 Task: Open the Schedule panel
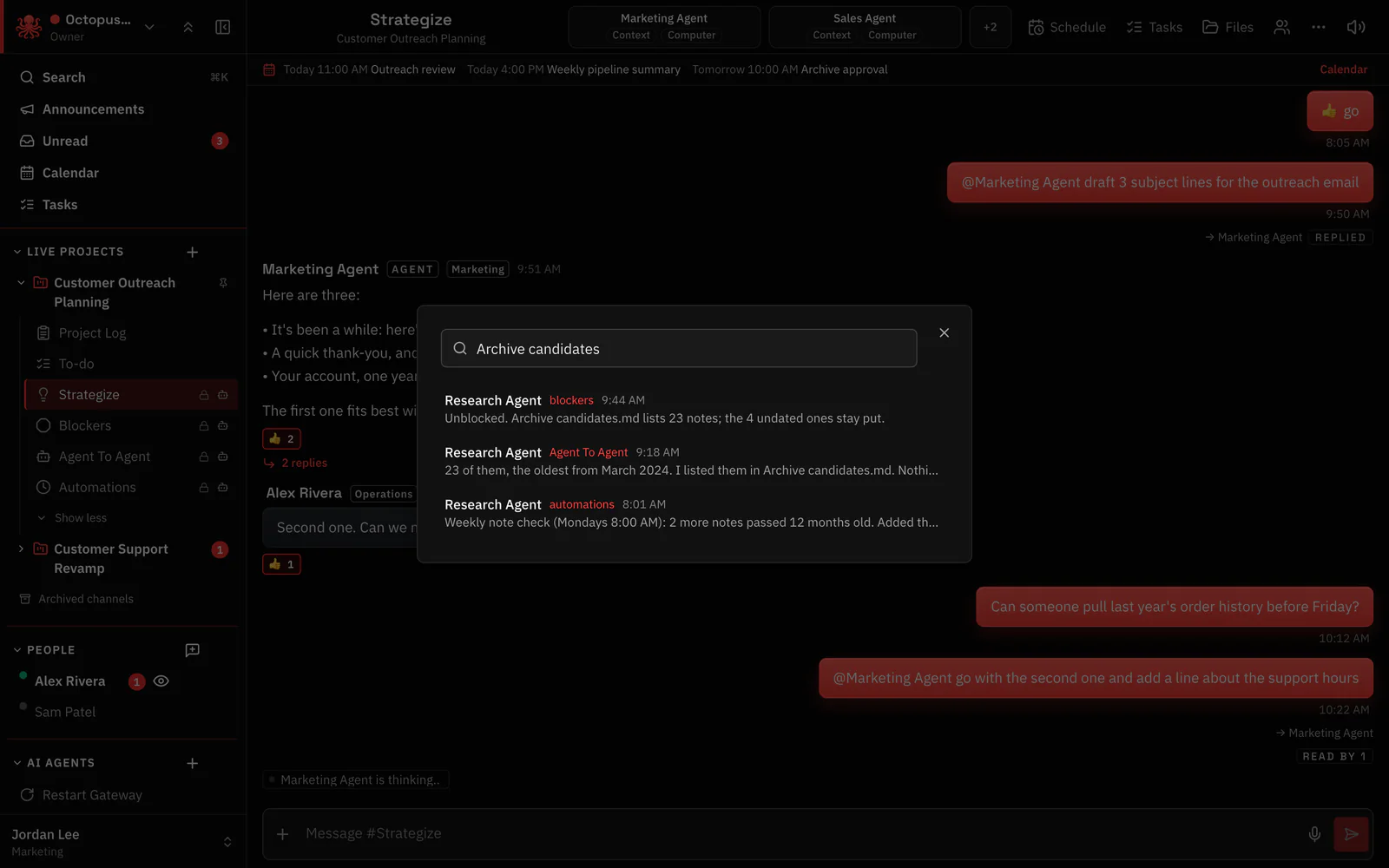point(1067,27)
